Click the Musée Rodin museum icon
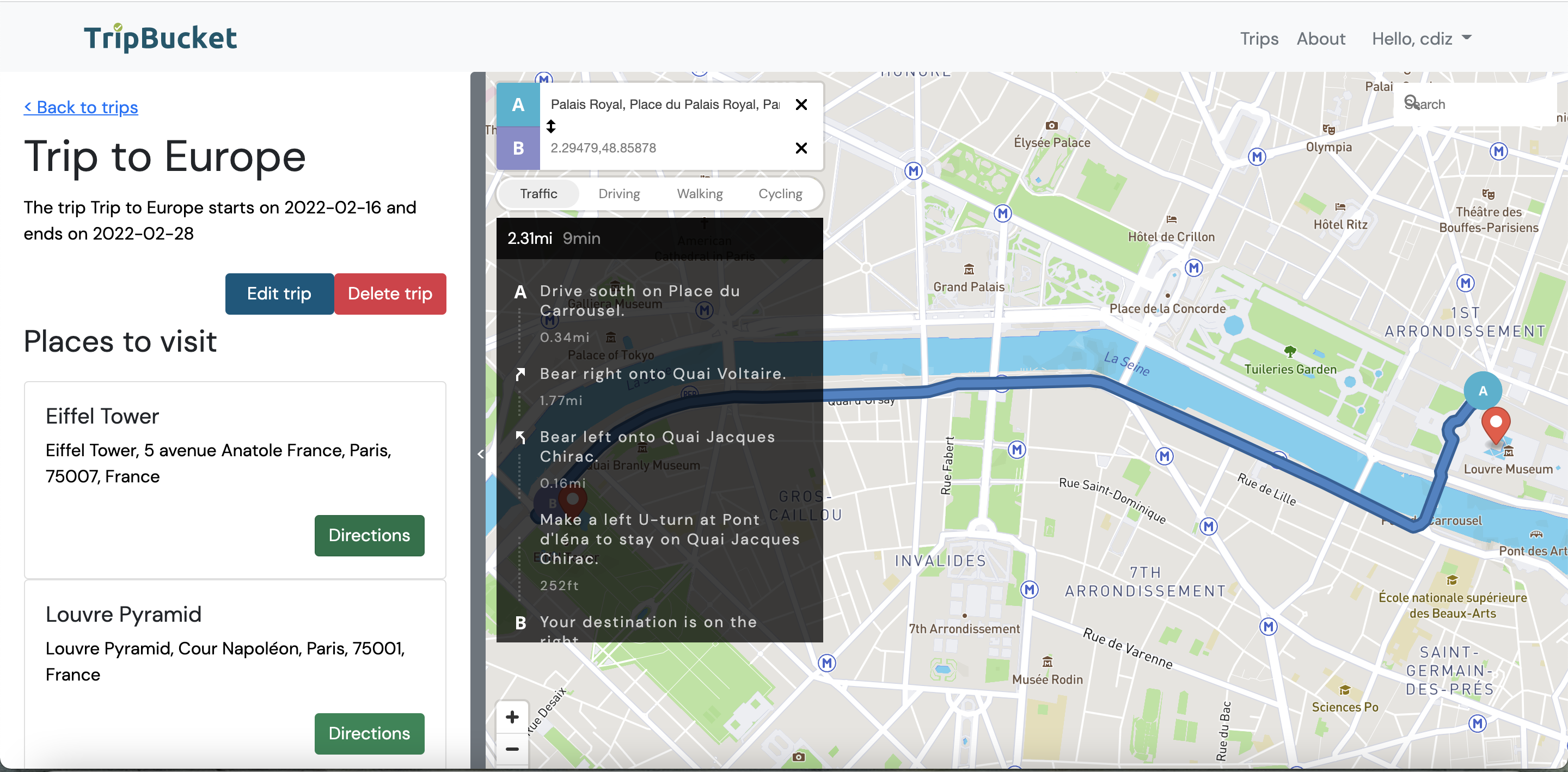The image size is (1568, 772). tap(1047, 662)
